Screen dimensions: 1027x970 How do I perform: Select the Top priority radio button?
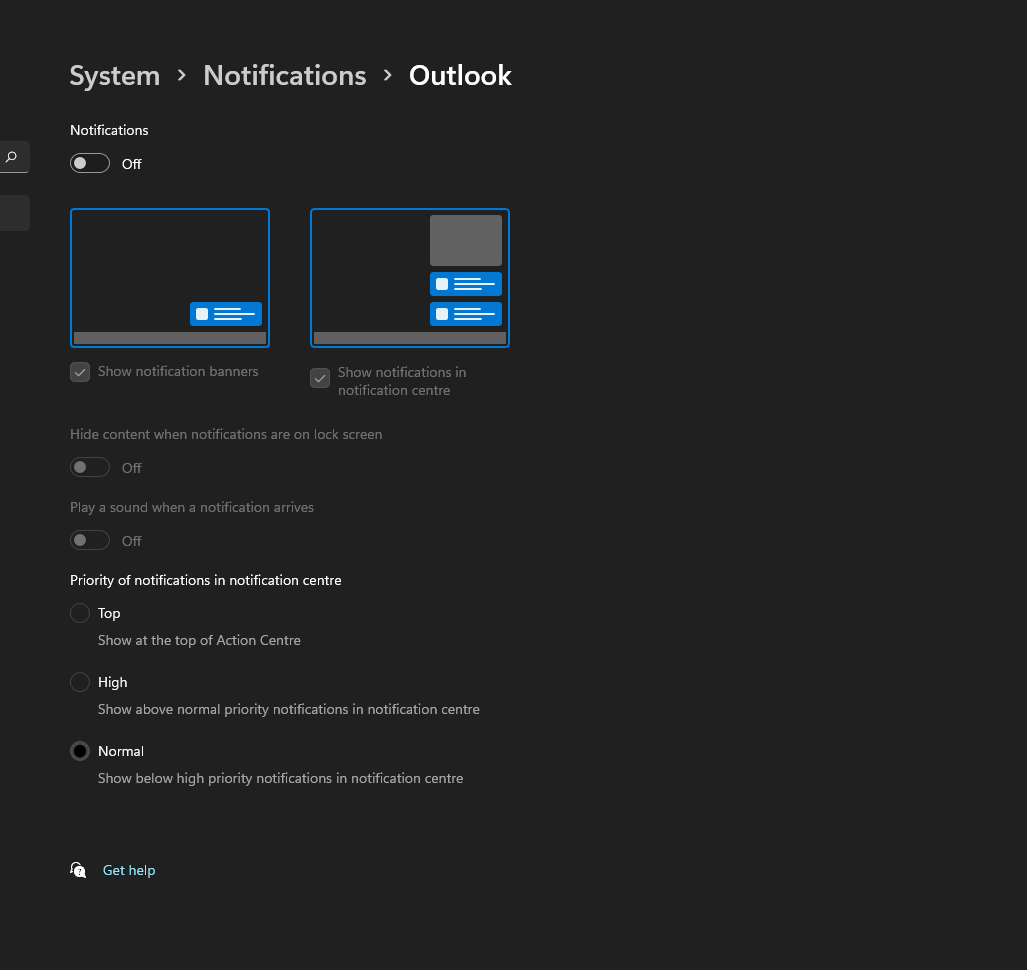point(80,613)
